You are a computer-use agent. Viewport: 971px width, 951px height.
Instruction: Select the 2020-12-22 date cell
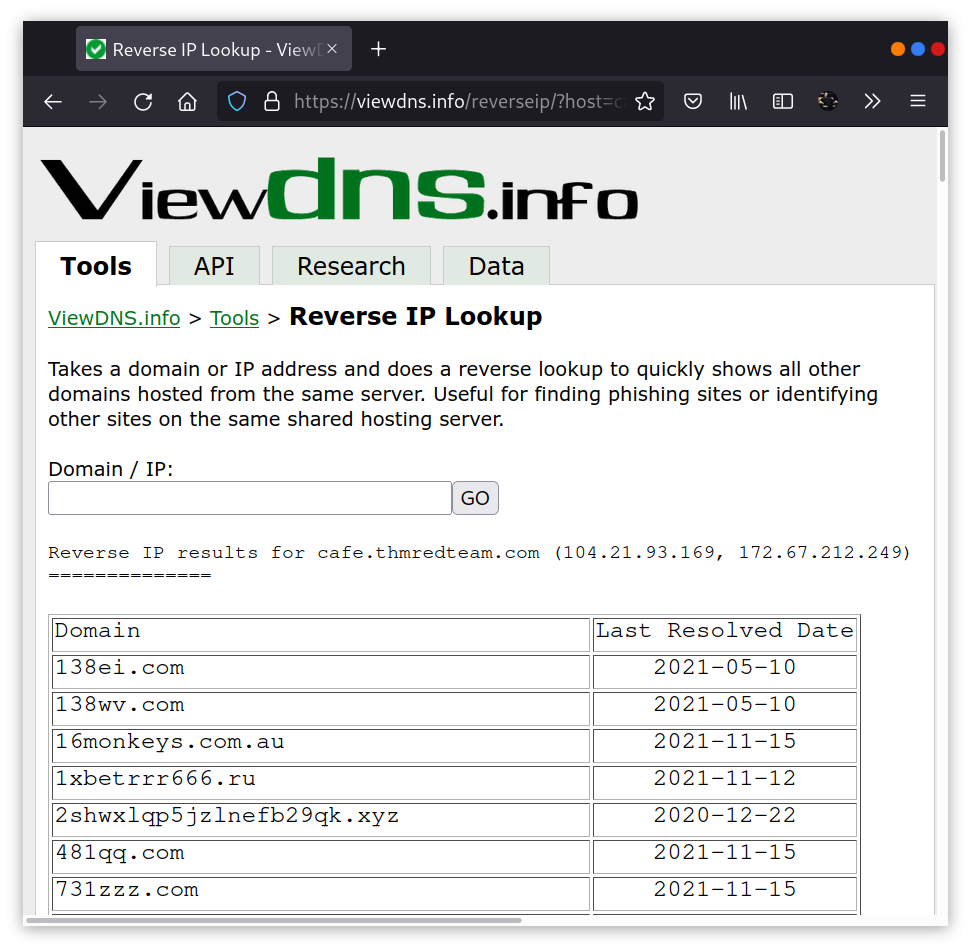point(725,820)
